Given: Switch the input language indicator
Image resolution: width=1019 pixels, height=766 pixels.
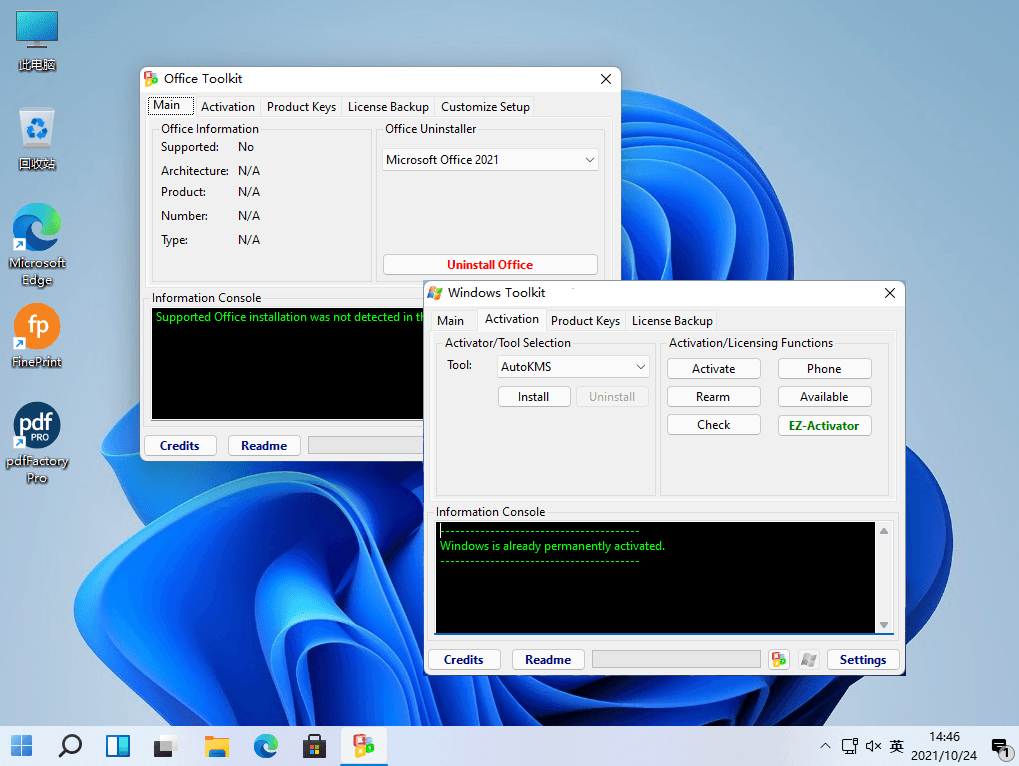Looking at the screenshot, I should (897, 746).
